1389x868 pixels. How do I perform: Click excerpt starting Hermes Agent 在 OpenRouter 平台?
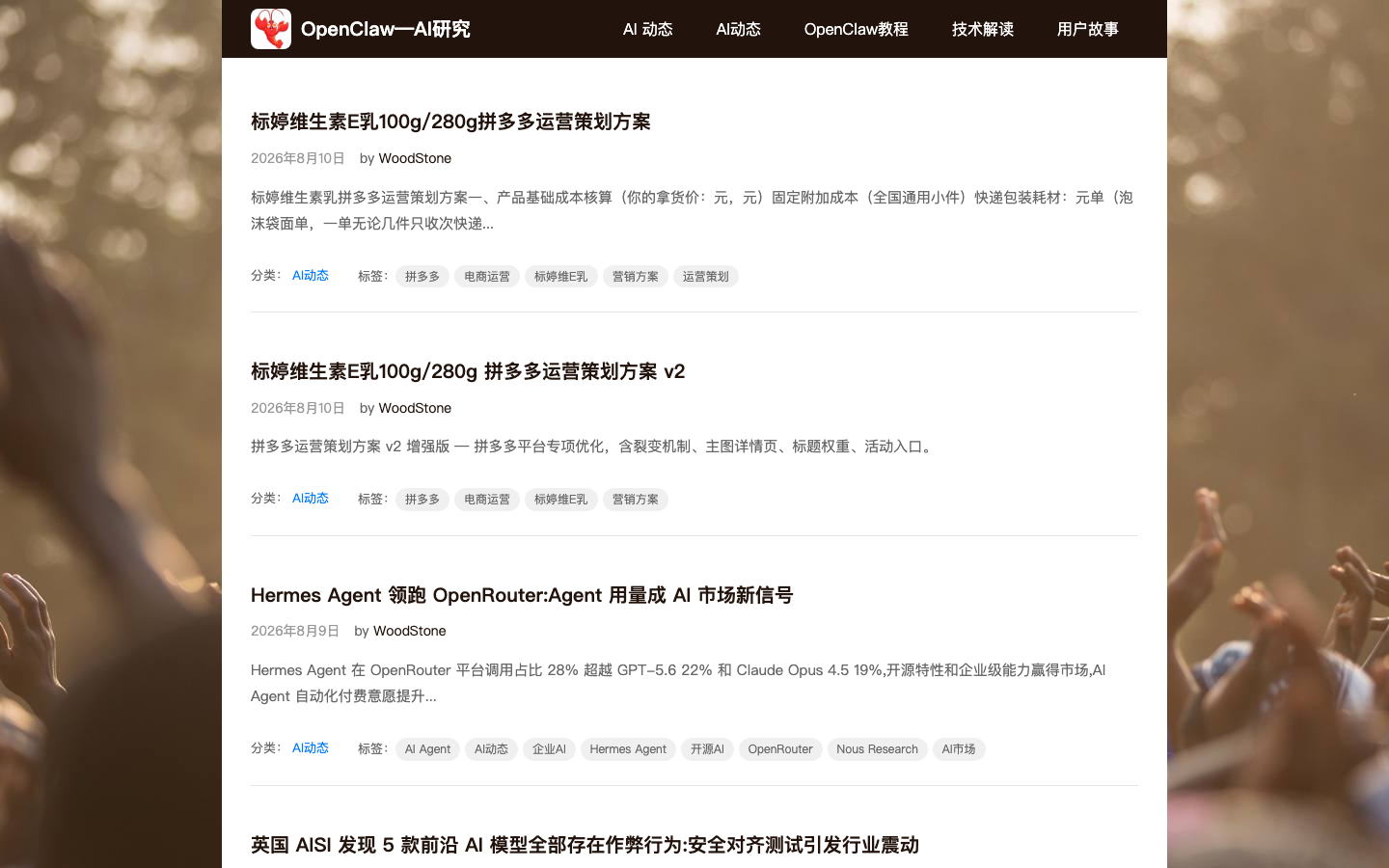click(678, 683)
